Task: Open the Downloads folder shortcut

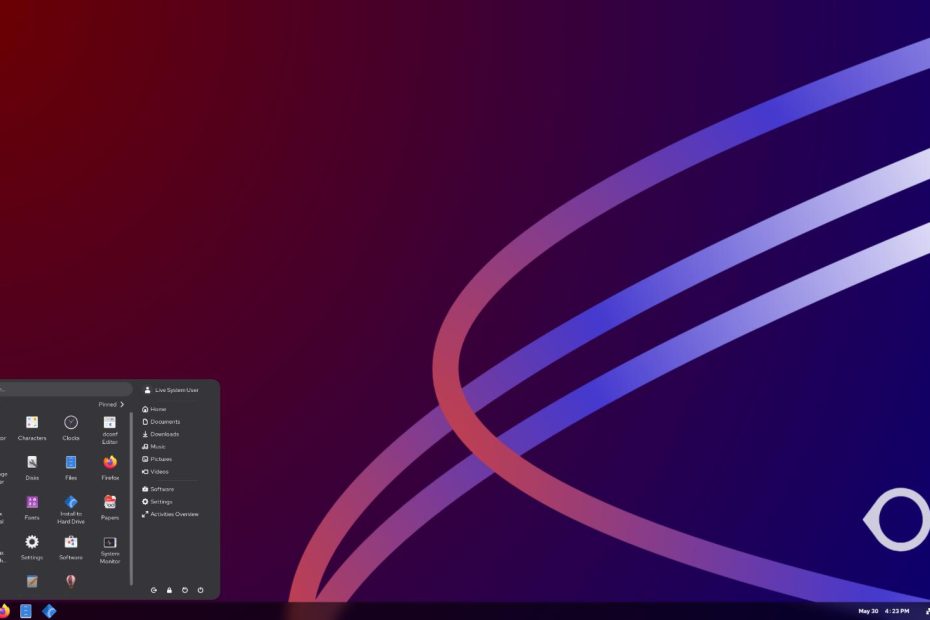Action: pos(161,434)
